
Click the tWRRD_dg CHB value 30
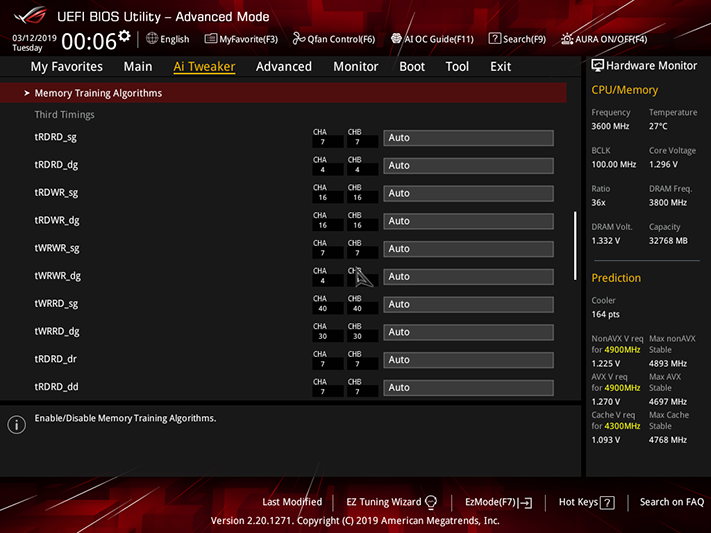point(357,336)
